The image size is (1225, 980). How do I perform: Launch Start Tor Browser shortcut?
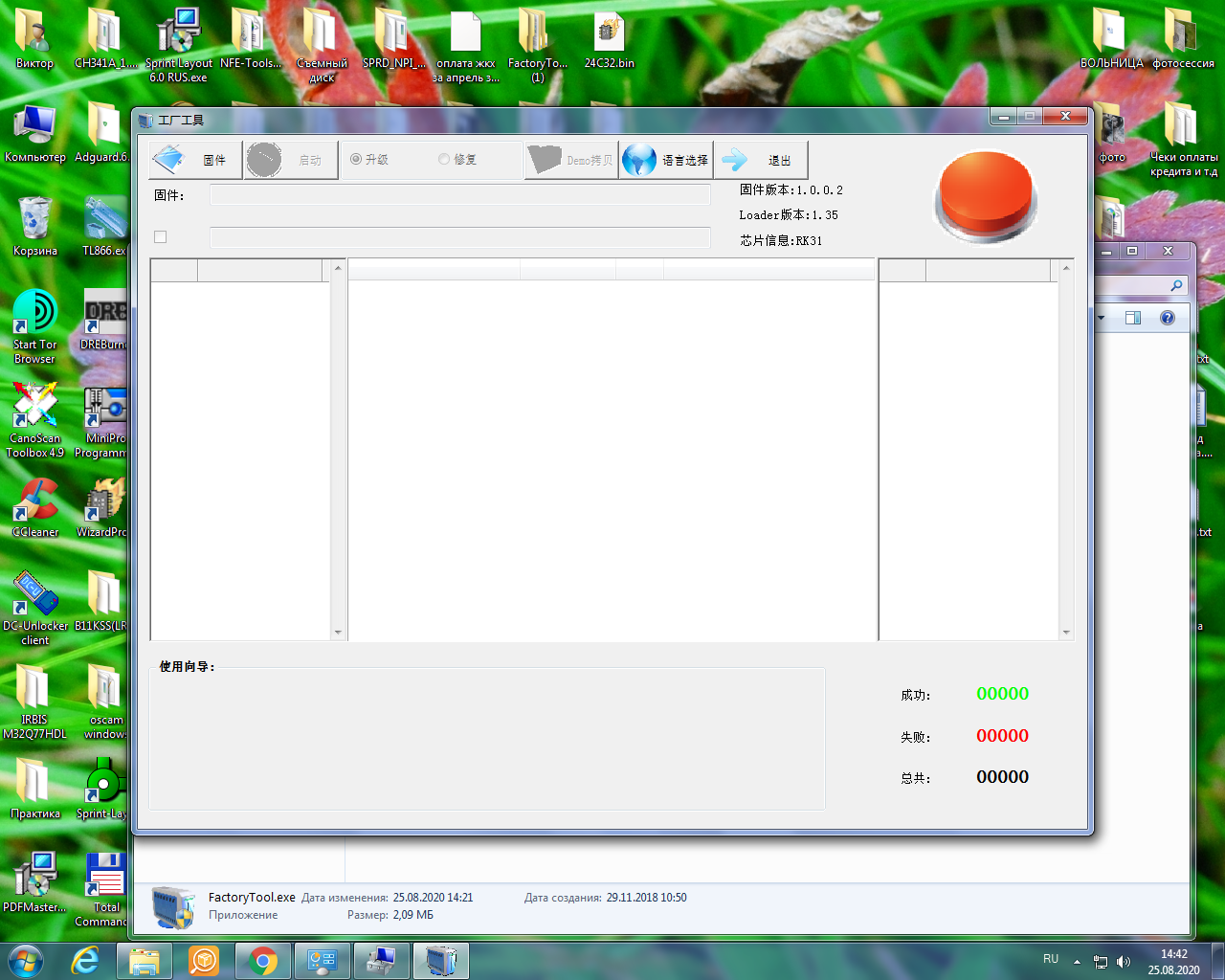34,326
